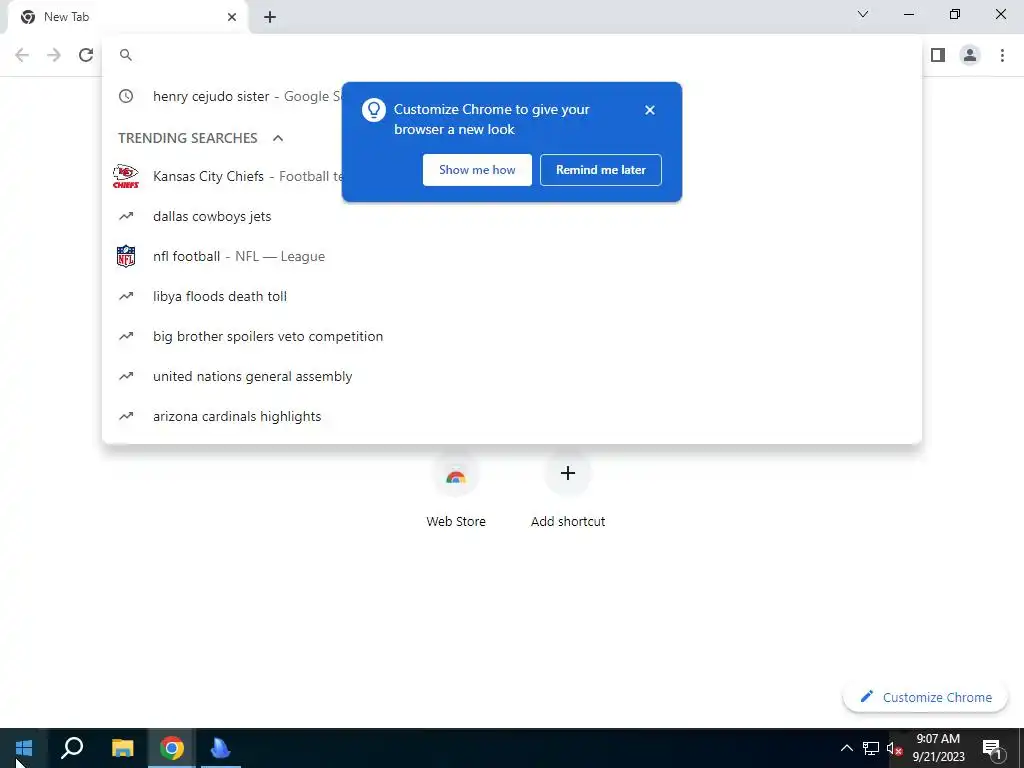Open the profile avatar menu
The height and width of the screenshot is (768, 1024).
(x=970, y=55)
